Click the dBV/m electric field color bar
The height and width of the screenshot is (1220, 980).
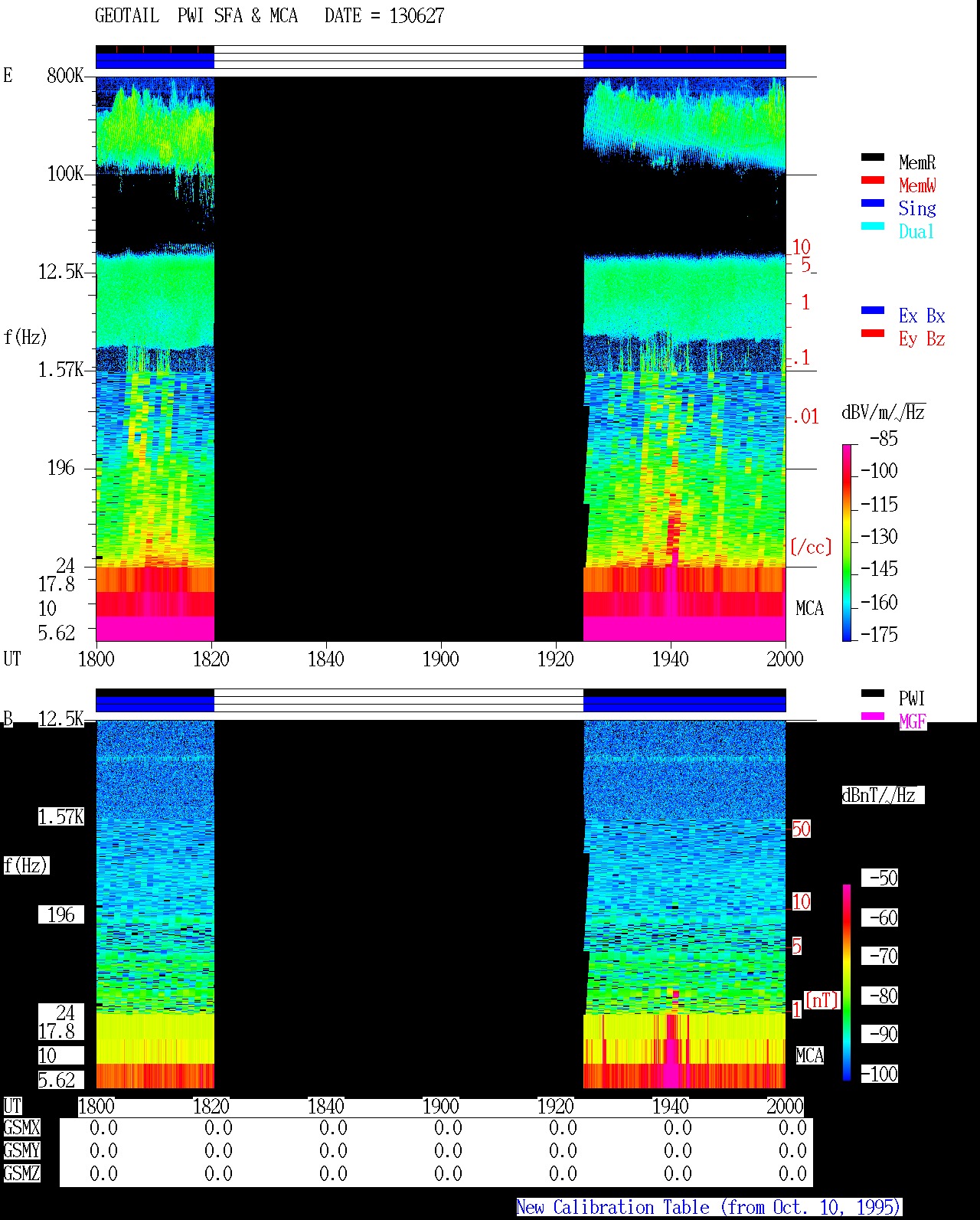pyautogui.click(x=847, y=542)
